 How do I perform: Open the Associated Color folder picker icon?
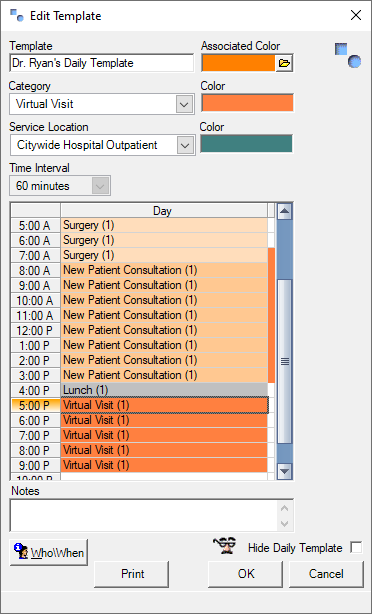(284, 63)
